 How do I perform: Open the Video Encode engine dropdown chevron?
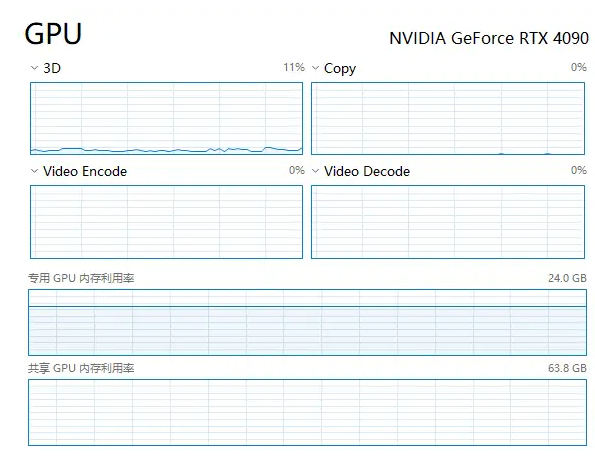(34, 171)
